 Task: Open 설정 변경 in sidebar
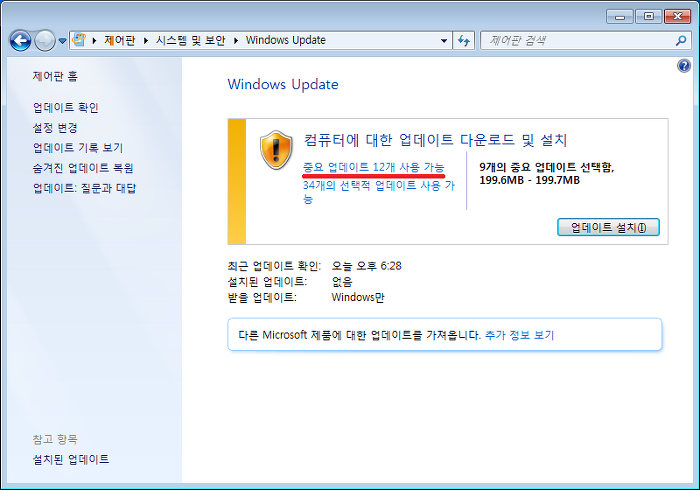(55, 128)
